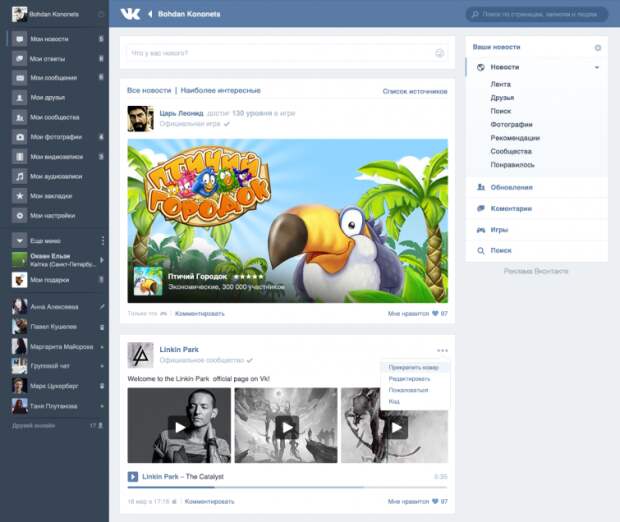Open the Мои сообщества group icon
Viewport: 620px width, 522px height.
coord(19,117)
